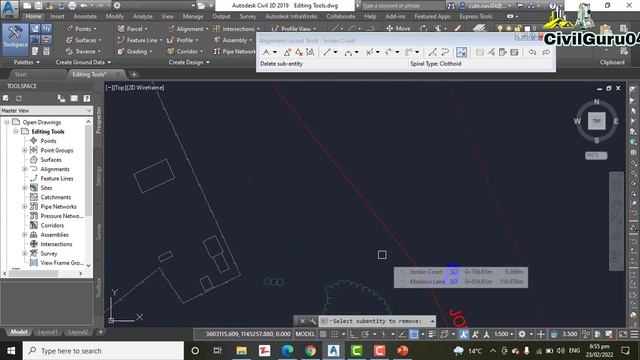The width and height of the screenshot is (640, 360).
Task: Click the Delete sub-entity tool
Action: tap(461, 52)
